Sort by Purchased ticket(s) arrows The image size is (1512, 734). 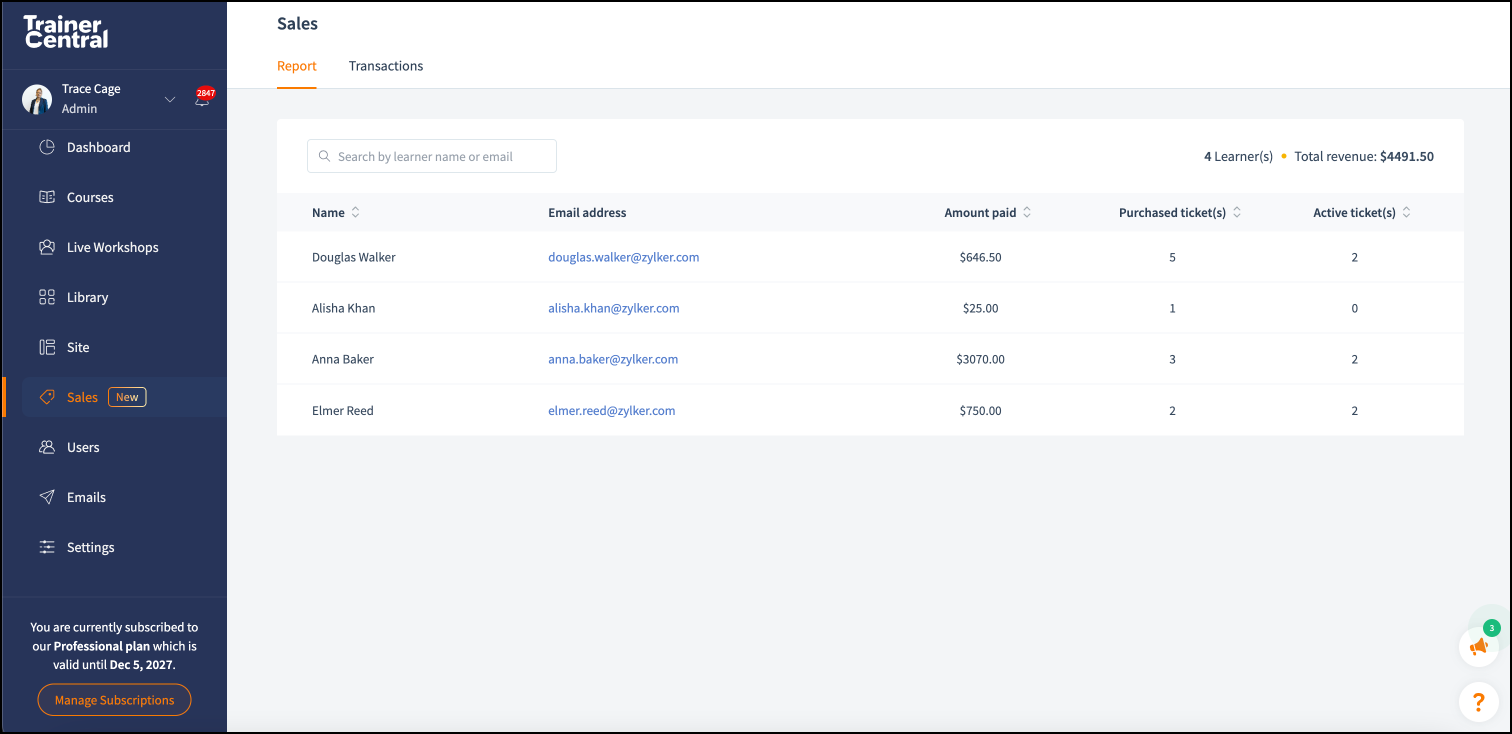1237,212
